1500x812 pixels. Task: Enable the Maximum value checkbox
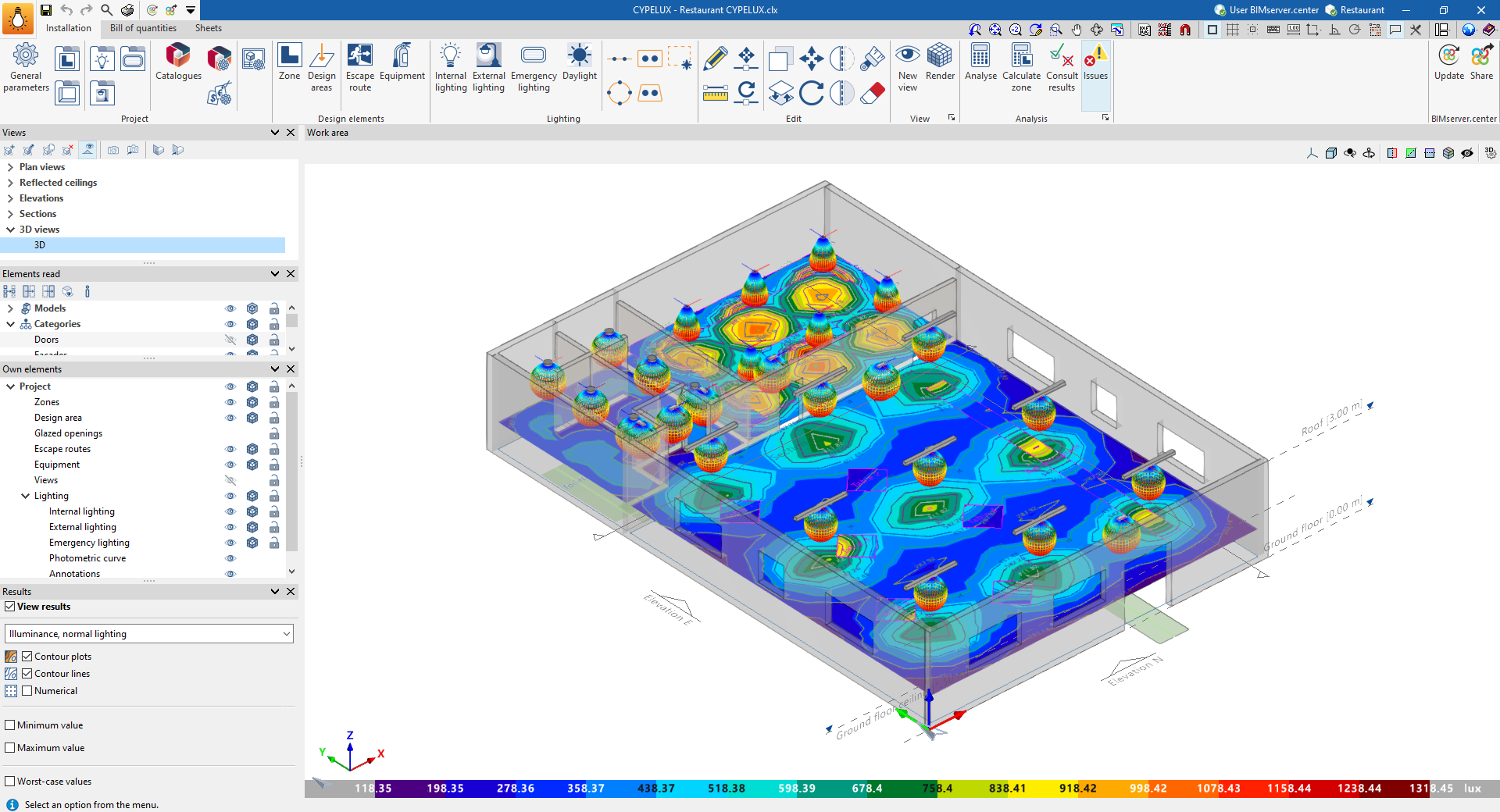pyautogui.click(x=10, y=748)
